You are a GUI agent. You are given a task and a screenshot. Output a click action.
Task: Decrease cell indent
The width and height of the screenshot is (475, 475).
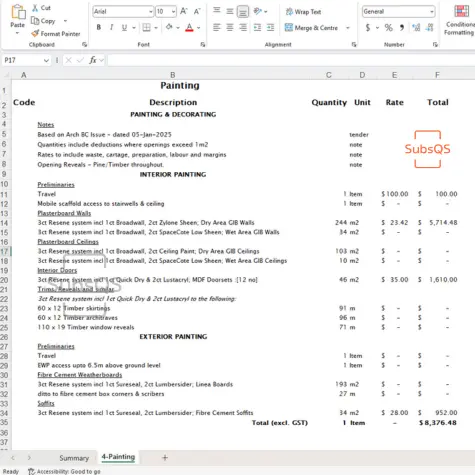[257, 27]
